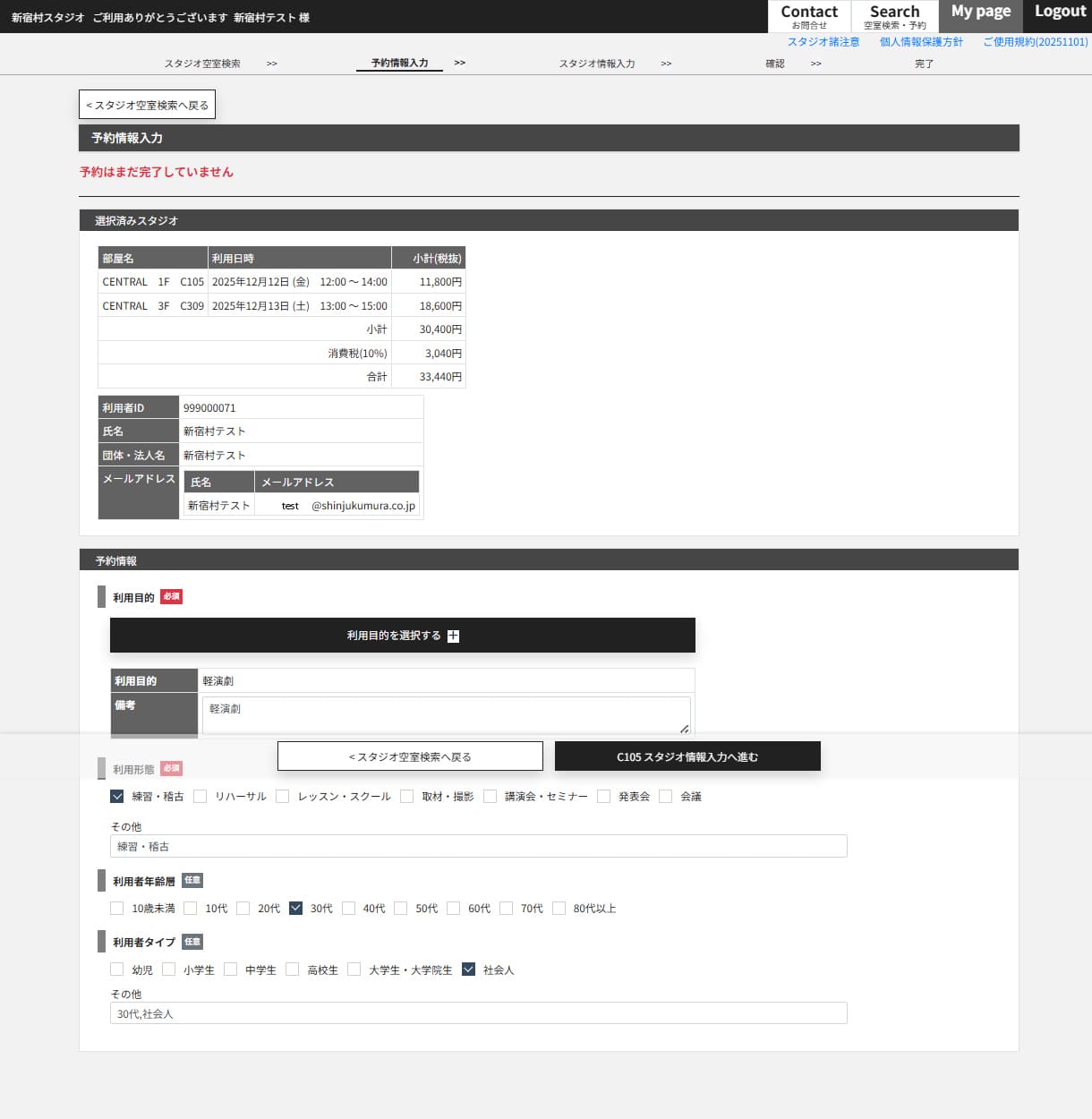The width and height of the screenshot is (1092, 1119).
Task: Proceed with C105 スタジオ情報入力へ進む button
Action: 687,756
